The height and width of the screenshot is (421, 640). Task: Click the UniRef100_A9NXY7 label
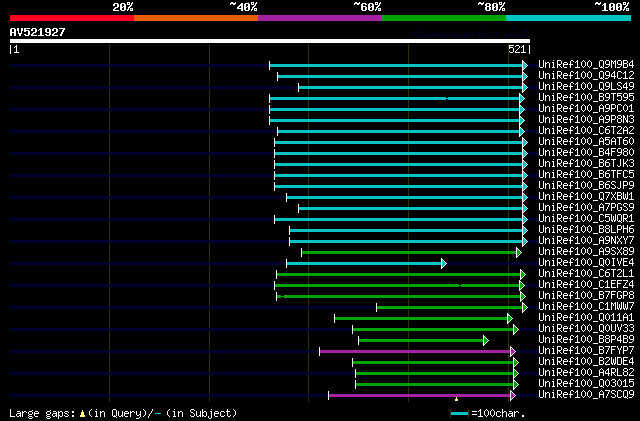[x=586, y=241]
